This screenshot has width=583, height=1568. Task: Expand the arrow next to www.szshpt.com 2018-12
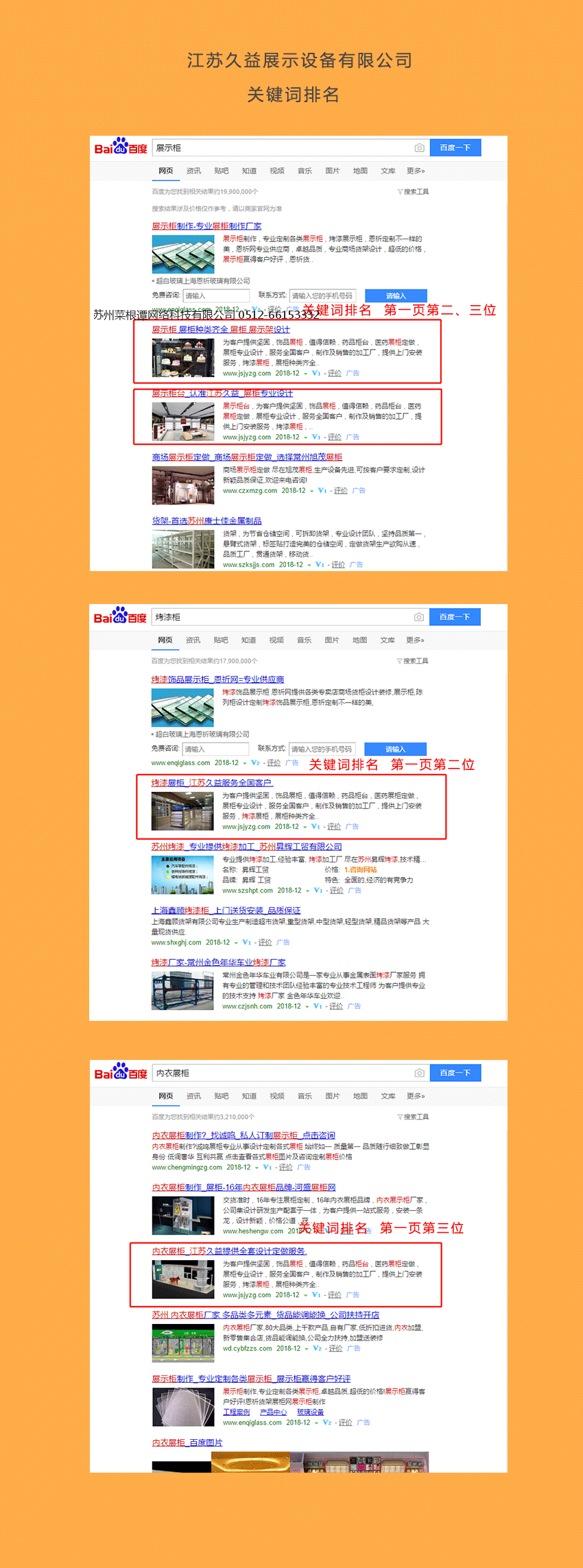click(307, 891)
